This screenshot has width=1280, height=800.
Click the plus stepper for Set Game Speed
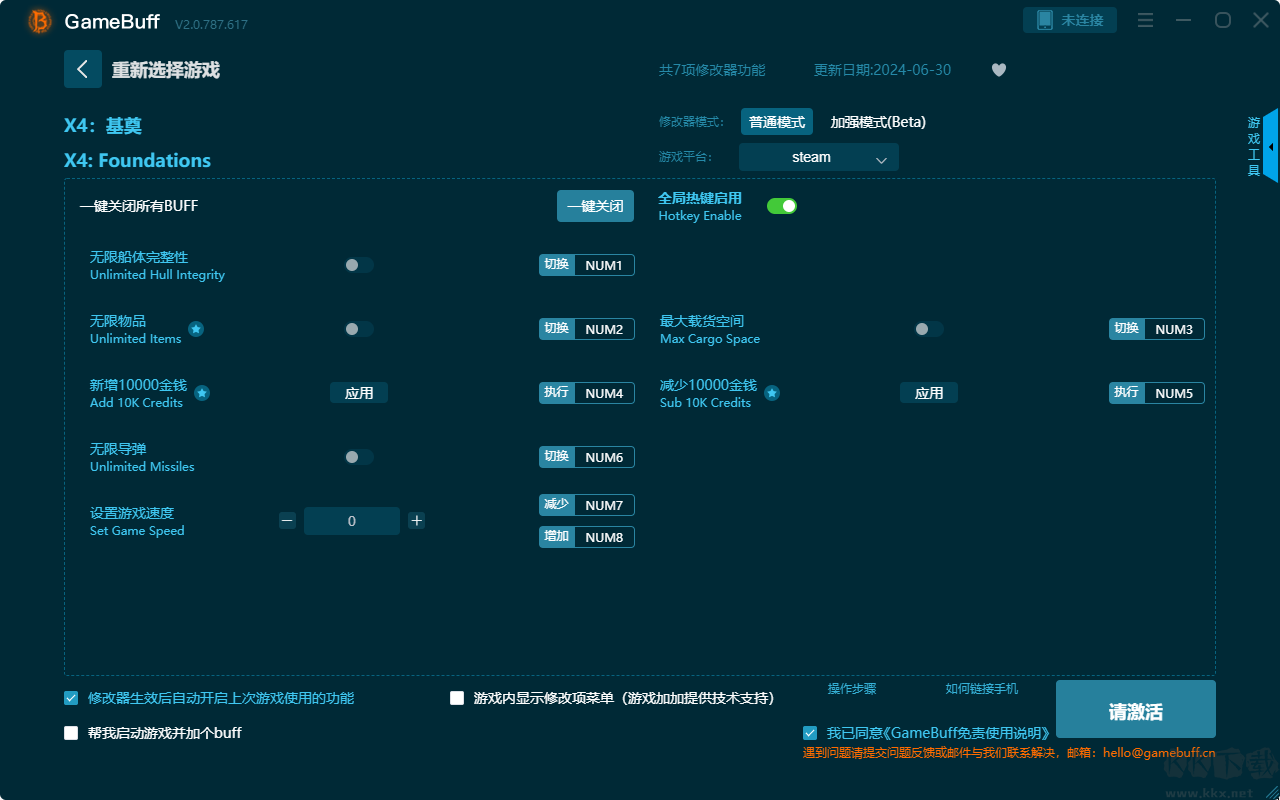pyautogui.click(x=416, y=520)
